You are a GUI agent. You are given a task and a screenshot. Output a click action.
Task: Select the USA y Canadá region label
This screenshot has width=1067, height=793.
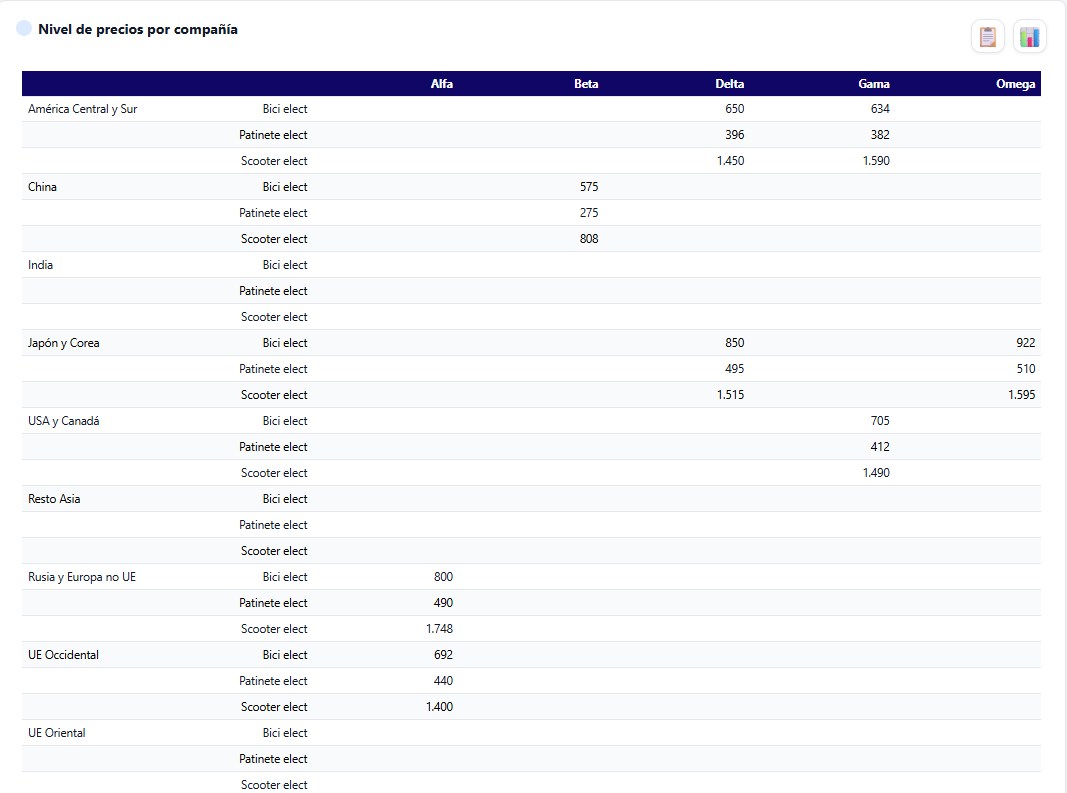pyautogui.click(x=63, y=421)
